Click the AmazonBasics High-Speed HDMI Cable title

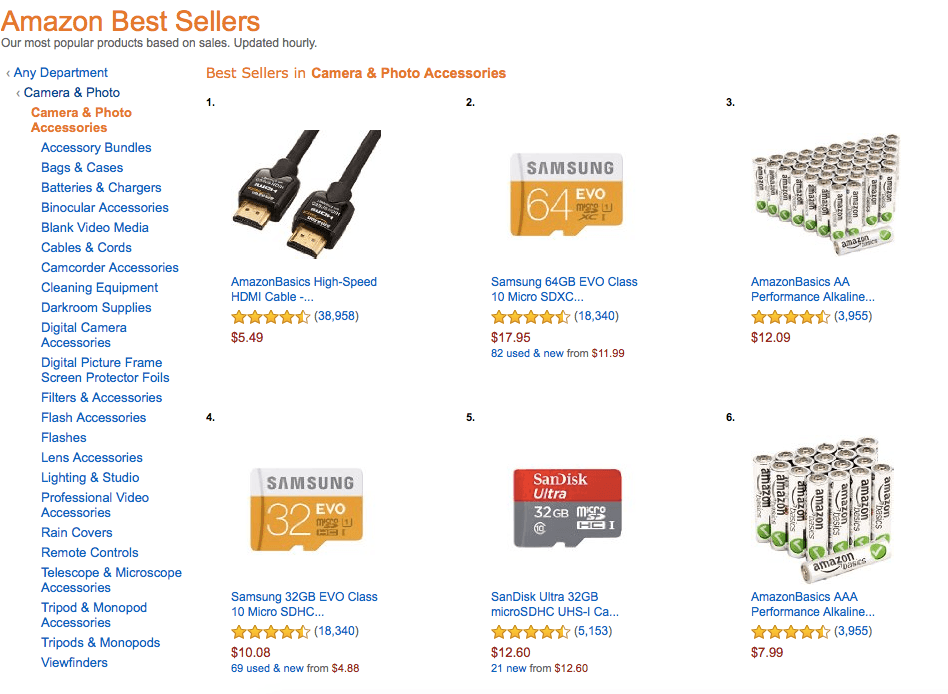[x=304, y=289]
